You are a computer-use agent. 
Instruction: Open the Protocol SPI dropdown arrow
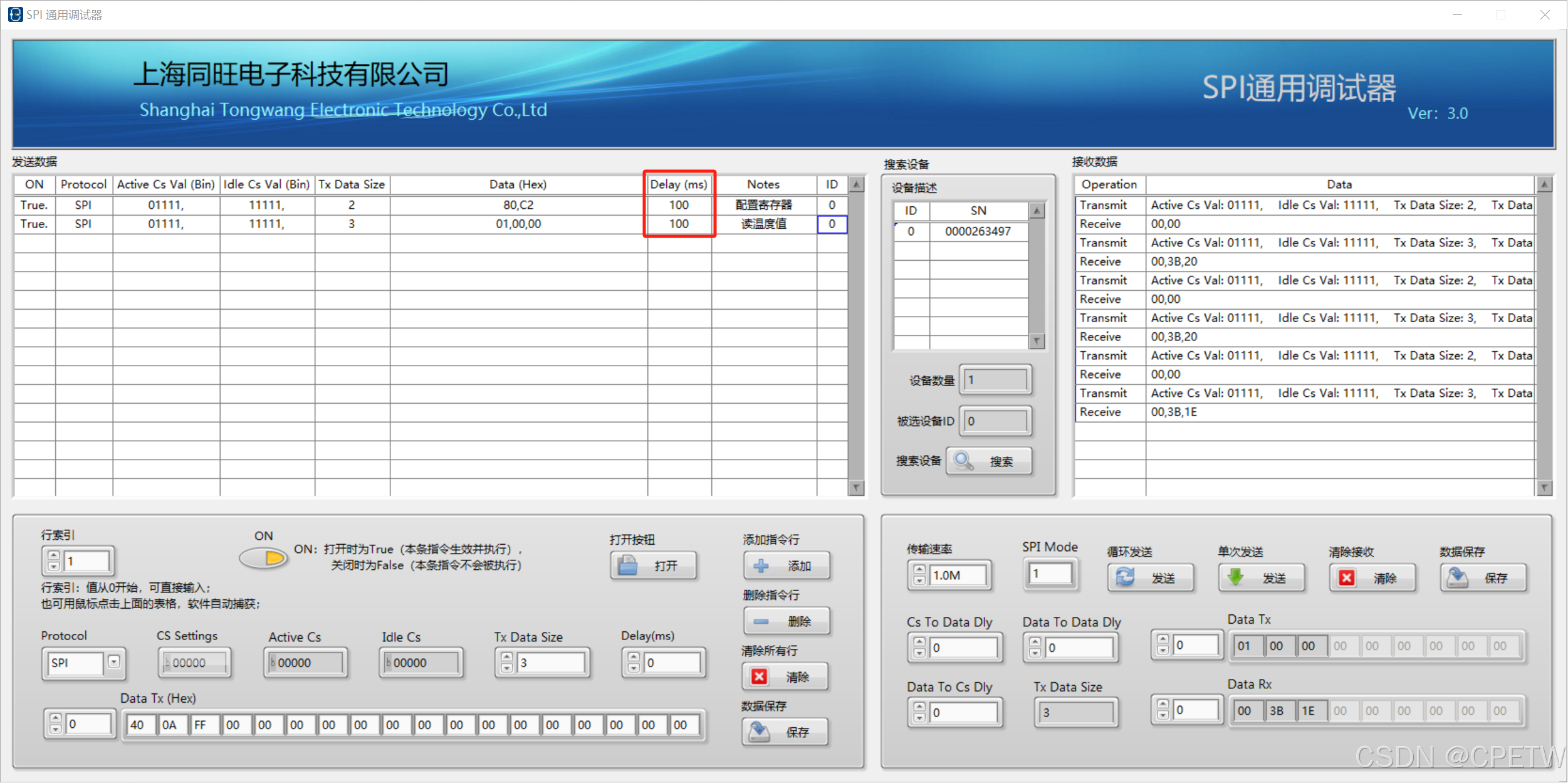coord(113,661)
